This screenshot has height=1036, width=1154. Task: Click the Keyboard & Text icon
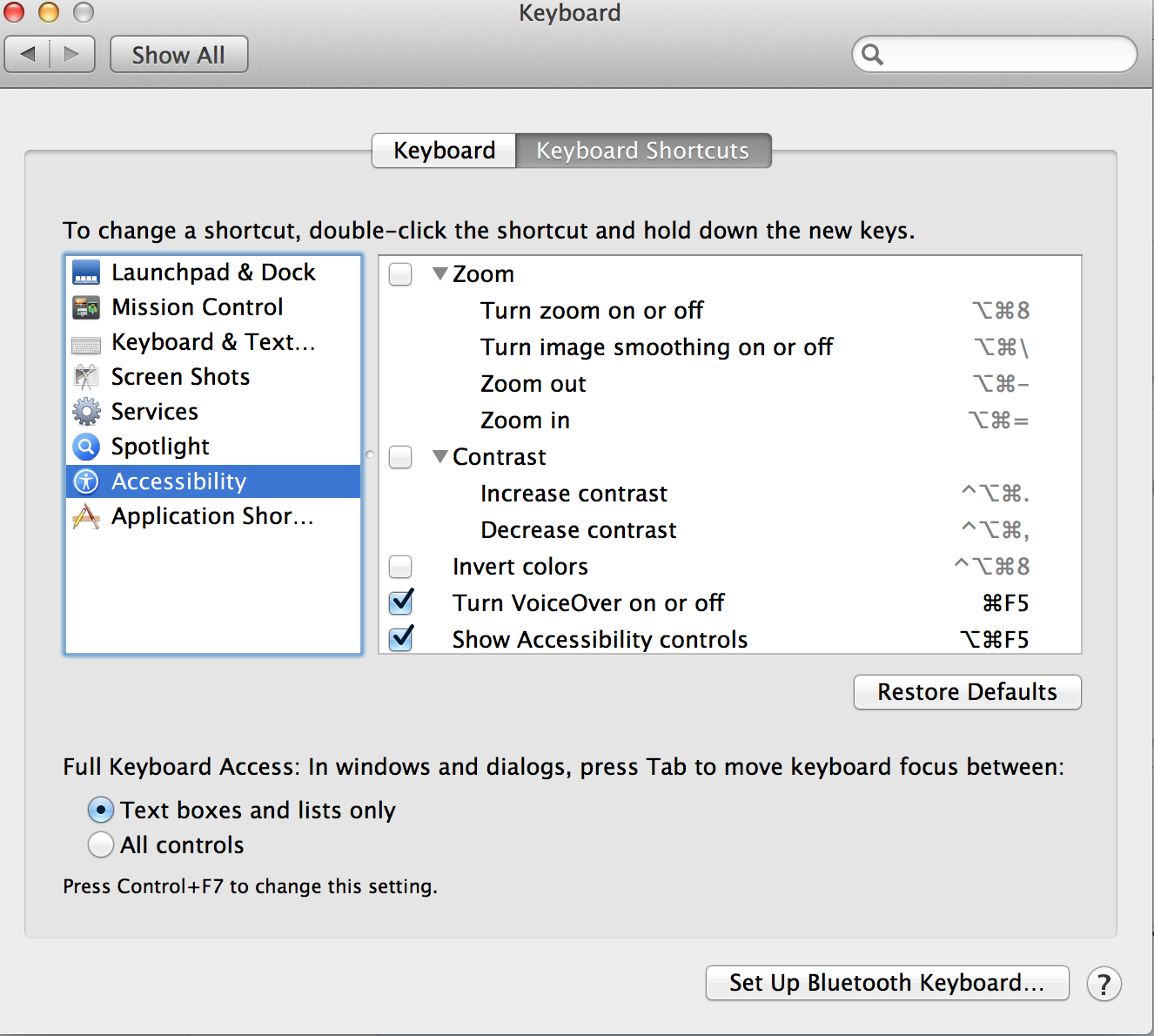tap(86, 343)
